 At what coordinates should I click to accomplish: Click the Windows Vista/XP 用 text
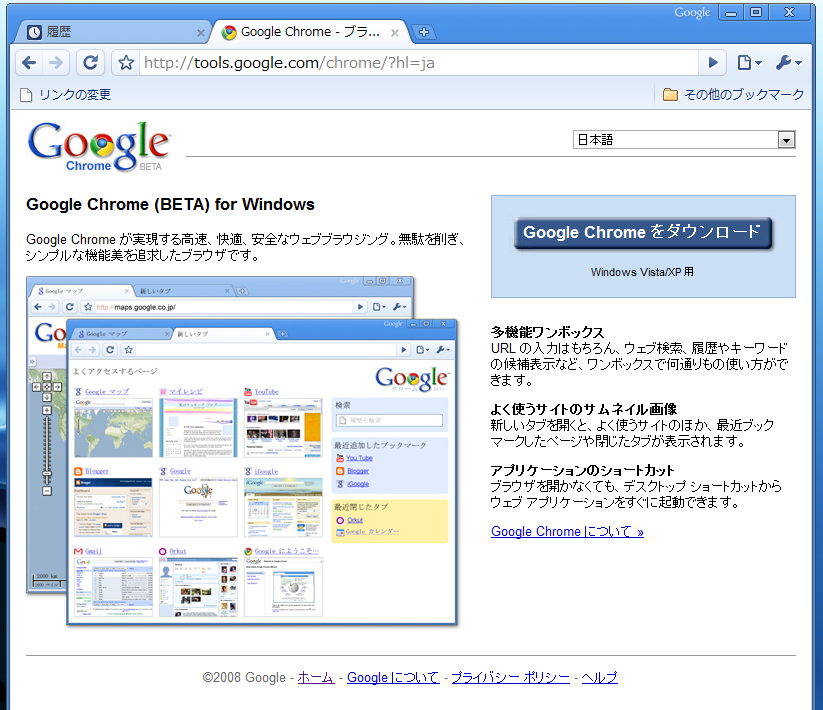tap(642, 272)
